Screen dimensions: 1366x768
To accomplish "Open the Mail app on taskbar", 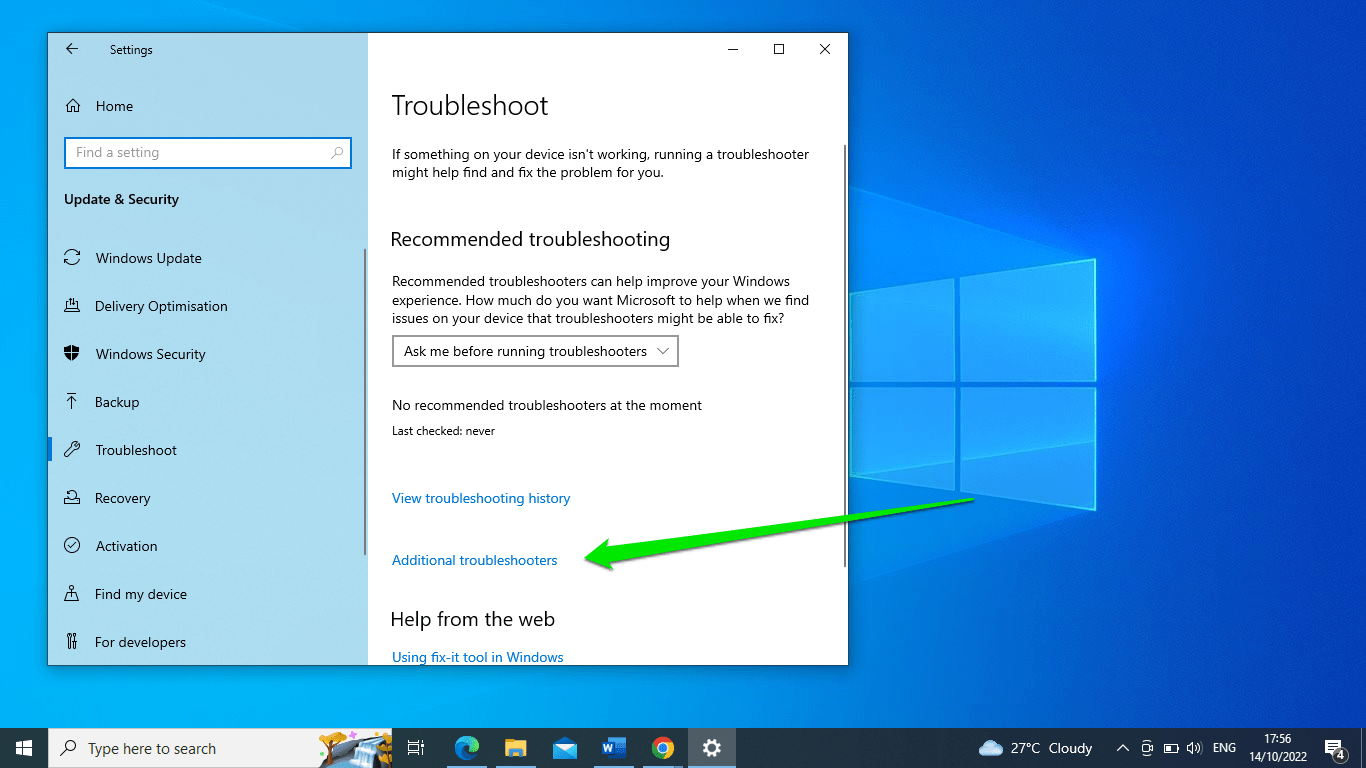I will 565,748.
